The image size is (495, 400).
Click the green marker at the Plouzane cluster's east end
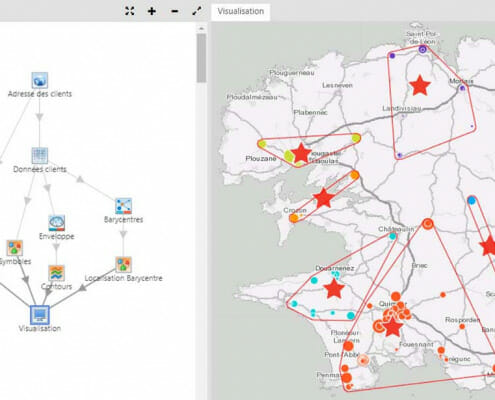[x=356, y=138]
